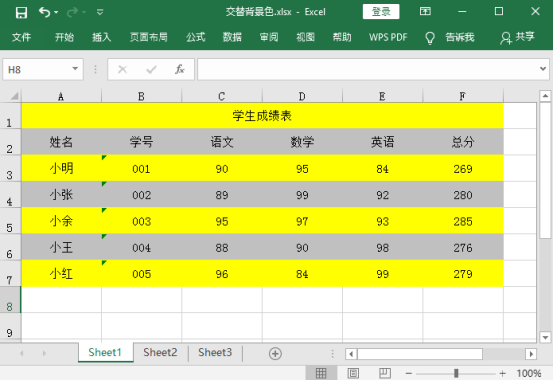The width and height of the screenshot is (554, 380).
Task: Open Ribbon Display Options icon
Action: tap(425, 12)
